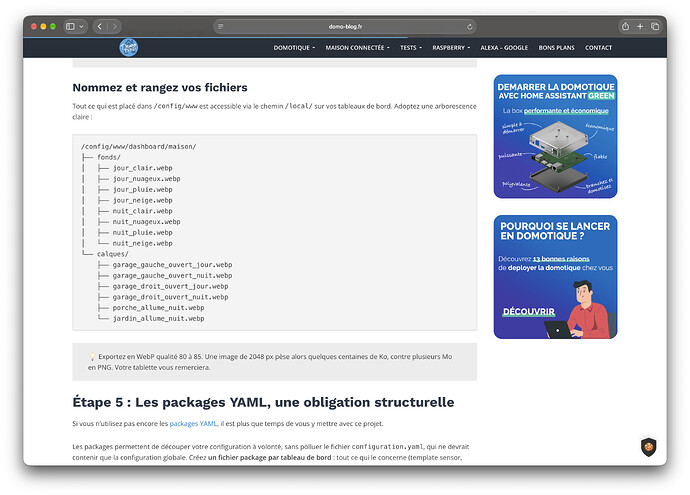This screenshot has width=690, height=495.
Task: Click the /config/www/dashboard/maison/ path
Action: tap(139, 147)
